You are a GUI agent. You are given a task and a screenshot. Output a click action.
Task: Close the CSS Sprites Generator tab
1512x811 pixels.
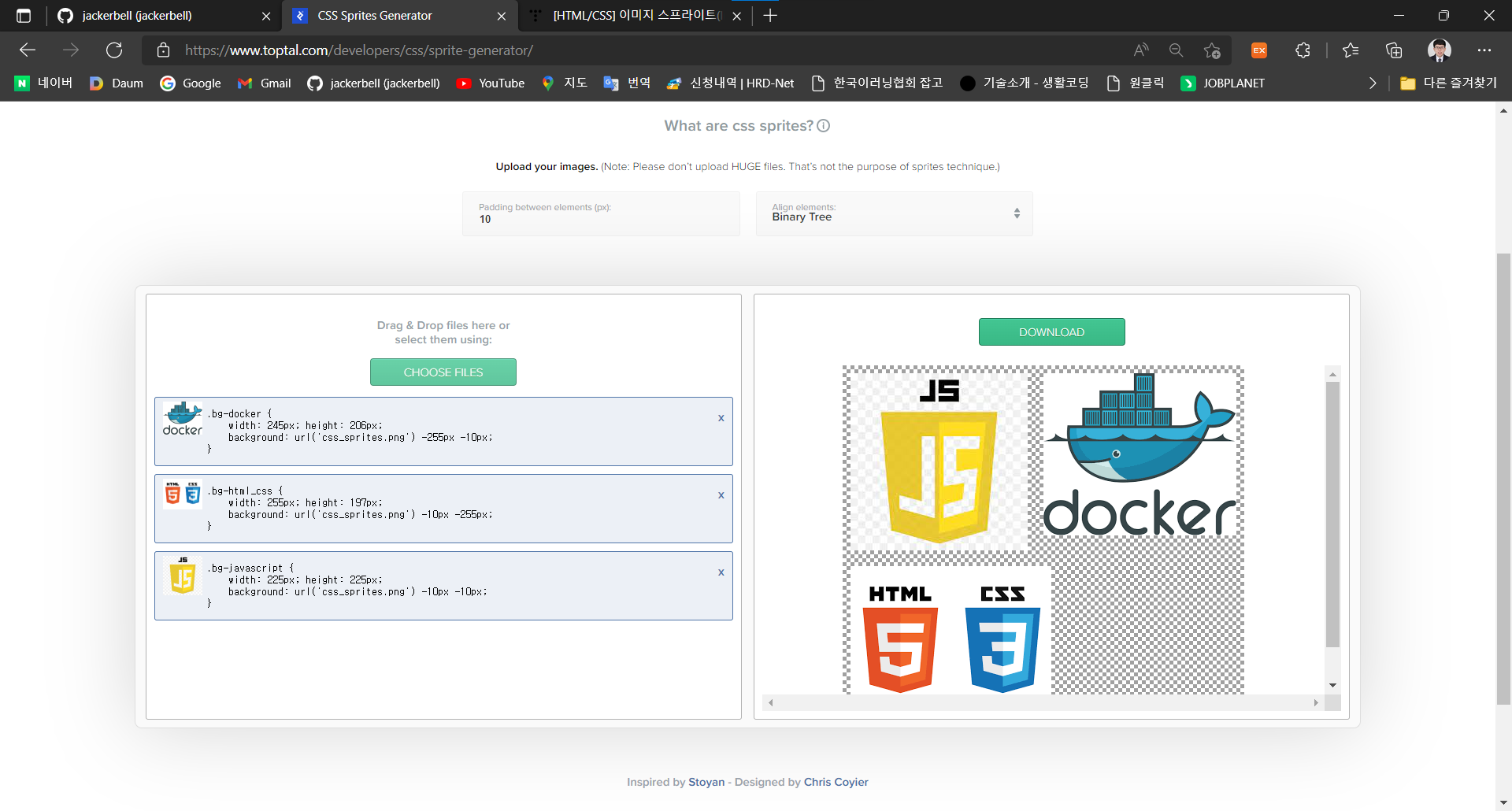pos(502,16)
